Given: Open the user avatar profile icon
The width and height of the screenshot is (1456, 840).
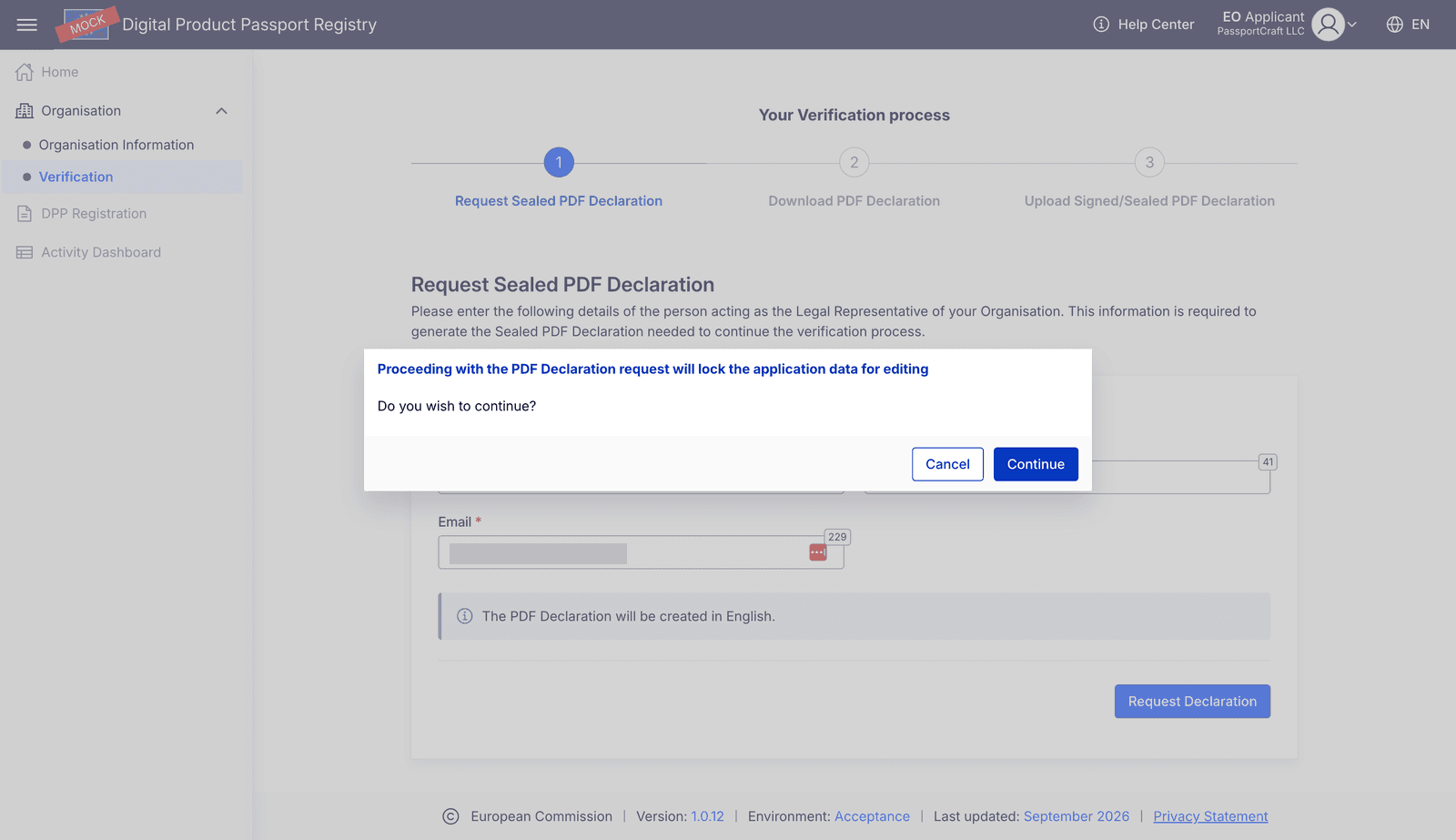Looking at the screenshot, I should click(1329, 25).
